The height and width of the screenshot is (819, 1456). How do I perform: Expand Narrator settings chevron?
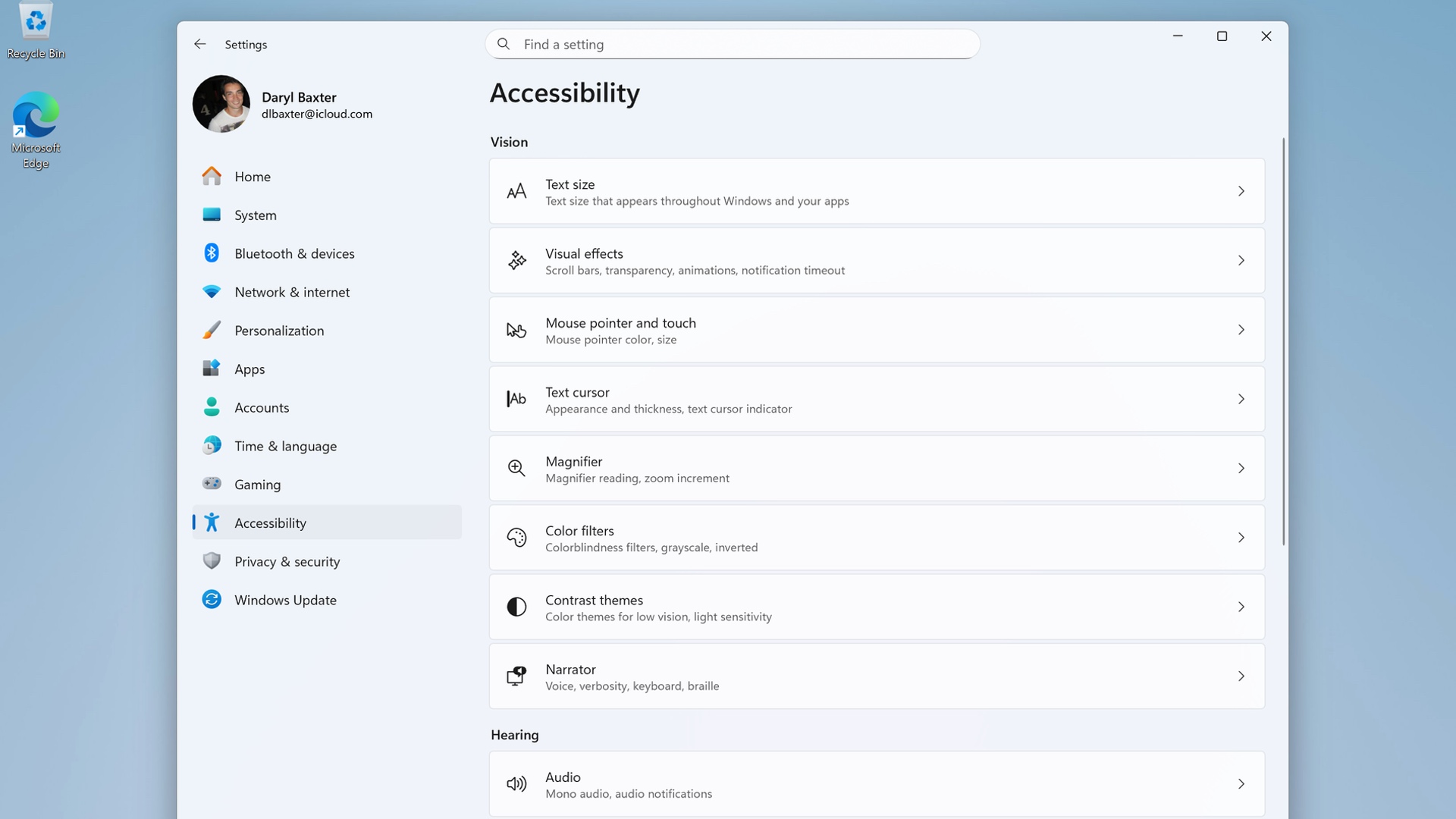(x=1241, y=676)
